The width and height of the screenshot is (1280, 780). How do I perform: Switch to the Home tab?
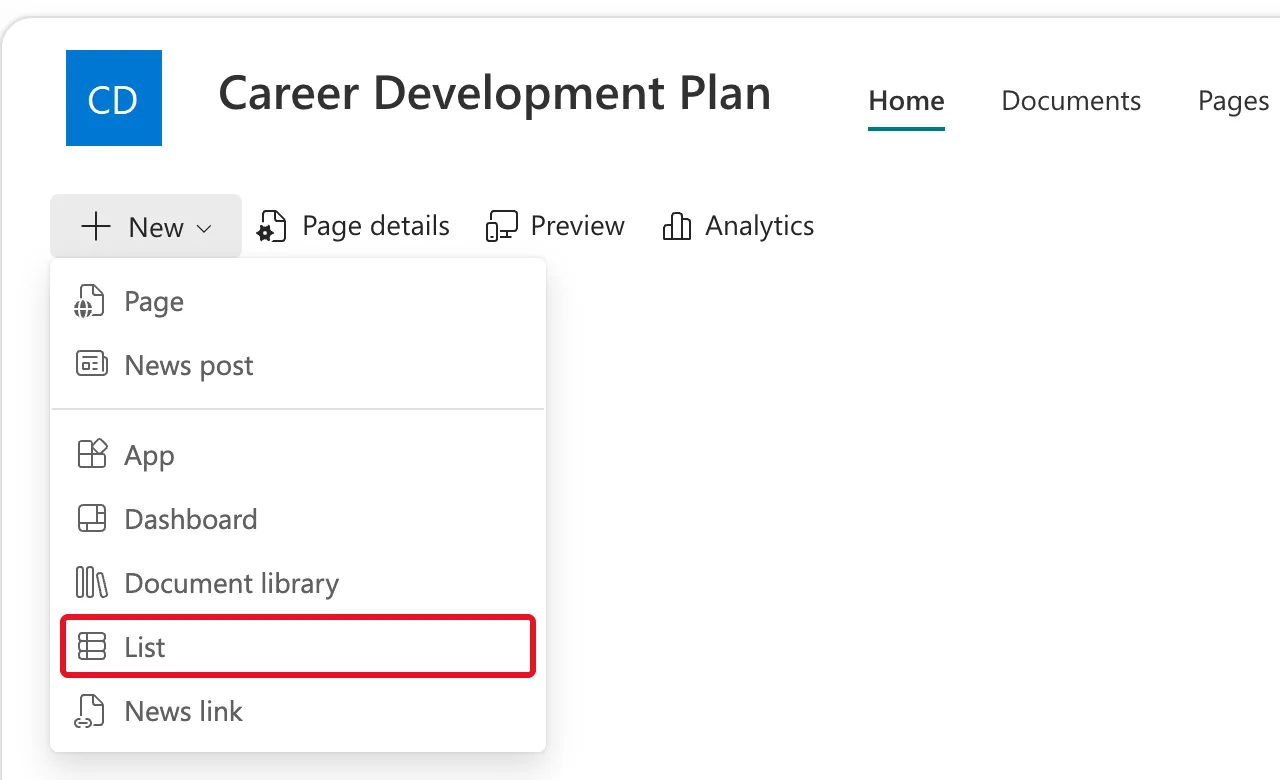[x=906, y=101]
